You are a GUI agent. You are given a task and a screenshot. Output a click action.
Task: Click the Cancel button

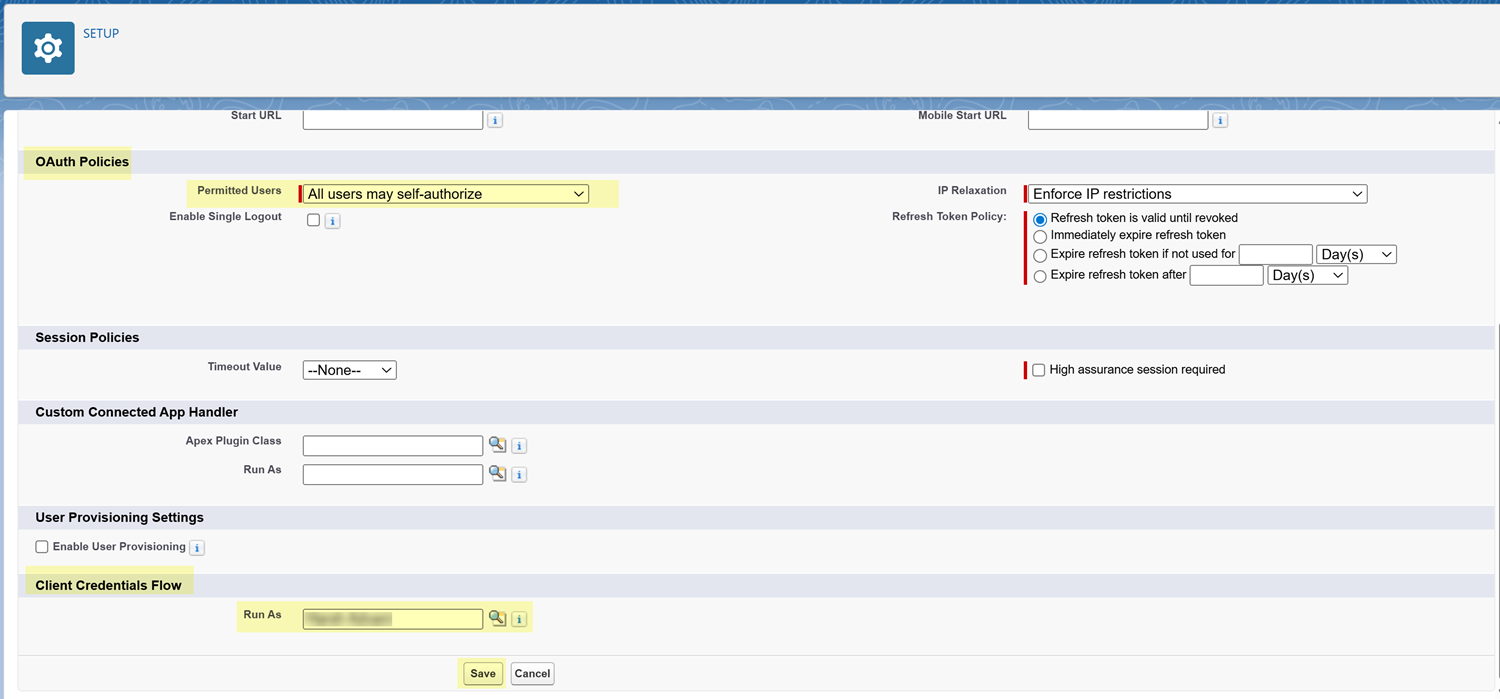coord(532,674)
